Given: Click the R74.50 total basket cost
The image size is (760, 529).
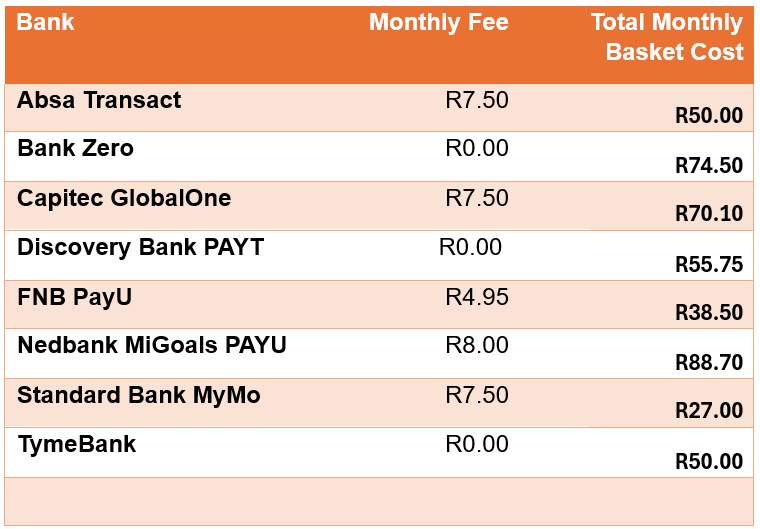Looking at the screenshot, I should click(x=709, y=166).
